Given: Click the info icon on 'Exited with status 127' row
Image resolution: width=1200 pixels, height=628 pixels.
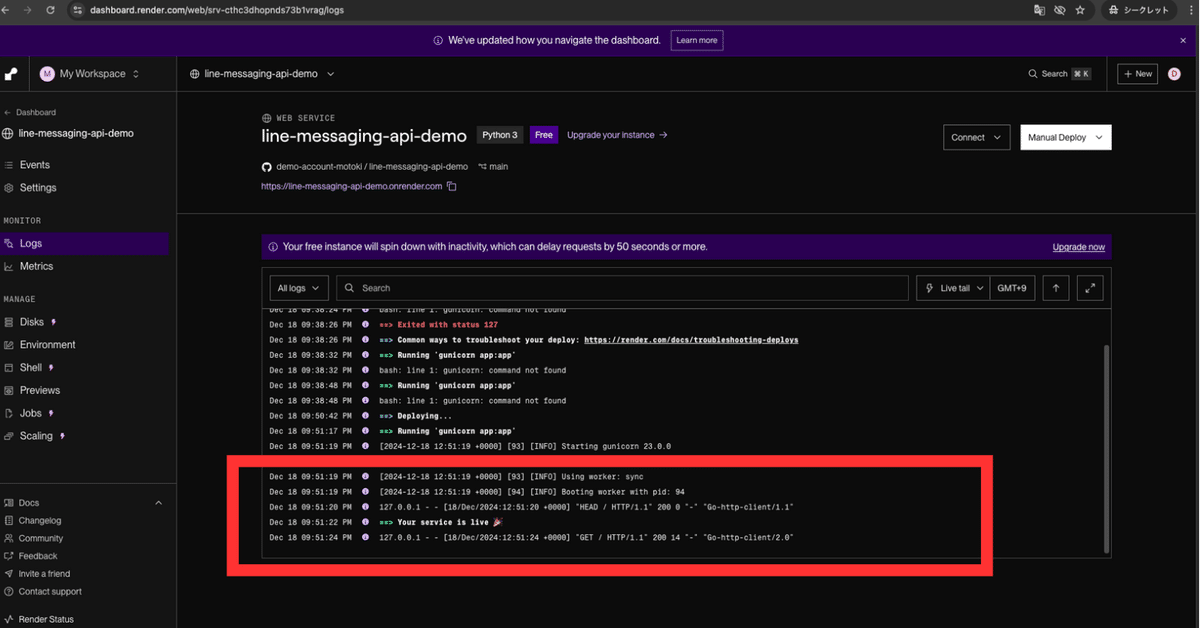Looking at the screenshot, I should coord(365,325).
